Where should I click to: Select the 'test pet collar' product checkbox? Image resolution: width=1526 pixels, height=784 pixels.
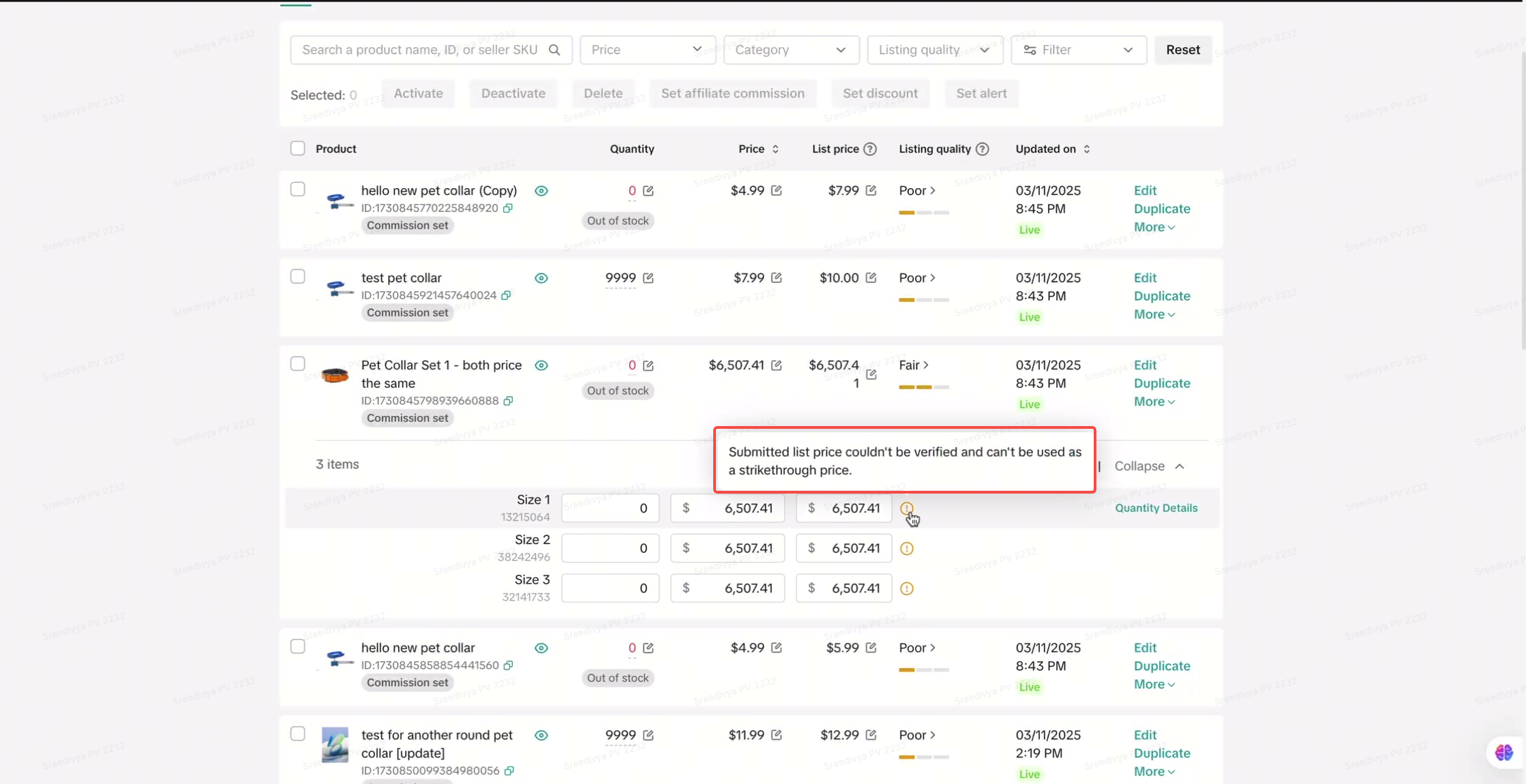(297, 277)
